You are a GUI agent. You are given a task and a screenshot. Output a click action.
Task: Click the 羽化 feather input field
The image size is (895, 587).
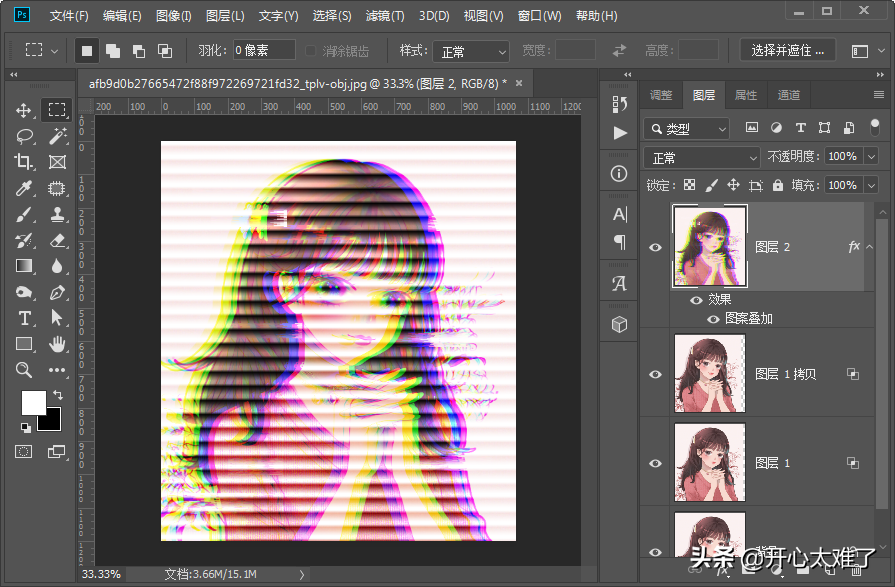pos(264,50)
